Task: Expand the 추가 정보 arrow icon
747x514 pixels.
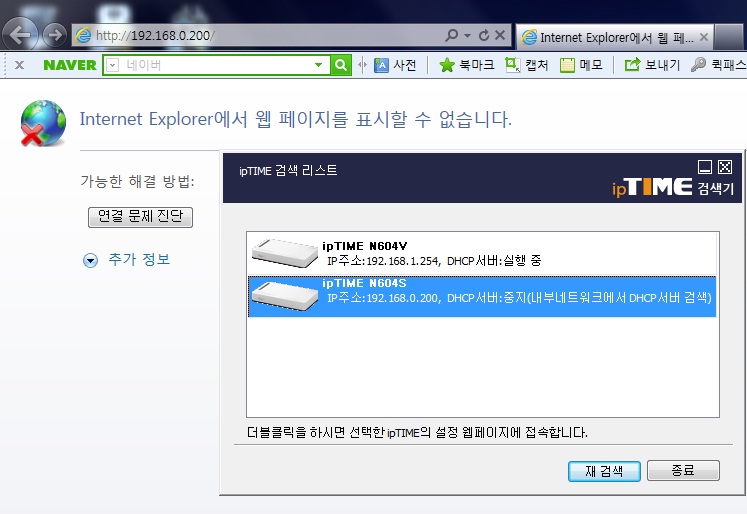Action: [90, 260]
